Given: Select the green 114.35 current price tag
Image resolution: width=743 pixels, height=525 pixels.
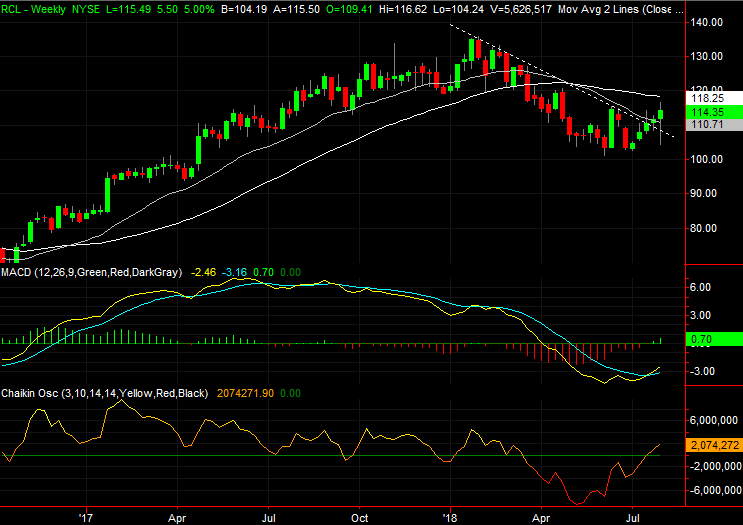Looking at the screenshot, I should [712, 111].
